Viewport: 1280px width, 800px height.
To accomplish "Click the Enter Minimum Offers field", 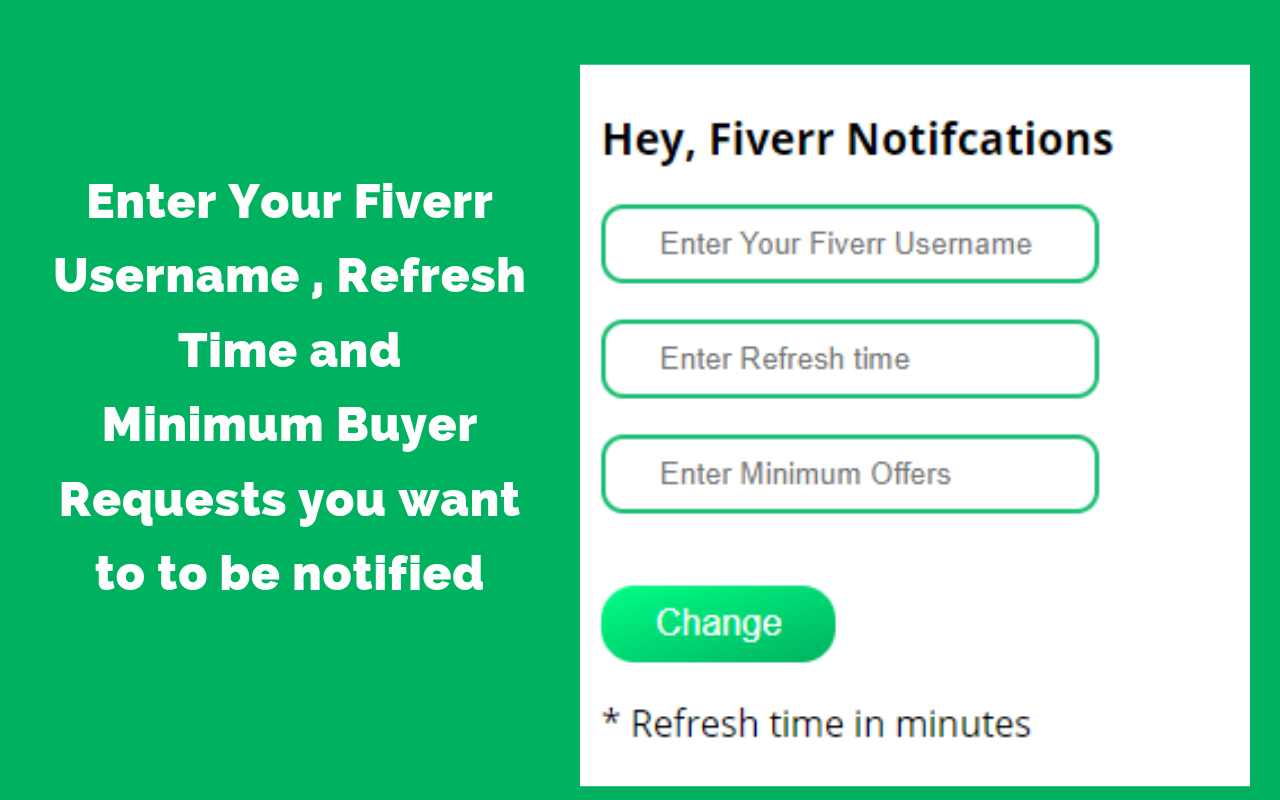I will pos(849,473).
